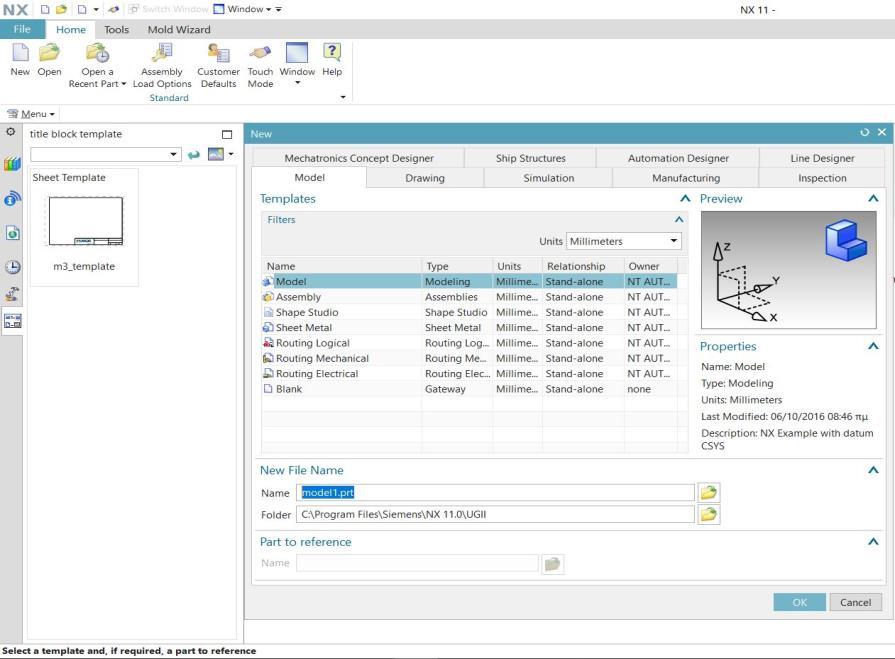Select the Sheet Metal template row
This screenshot has height=659, width=895.
point(469,328)
